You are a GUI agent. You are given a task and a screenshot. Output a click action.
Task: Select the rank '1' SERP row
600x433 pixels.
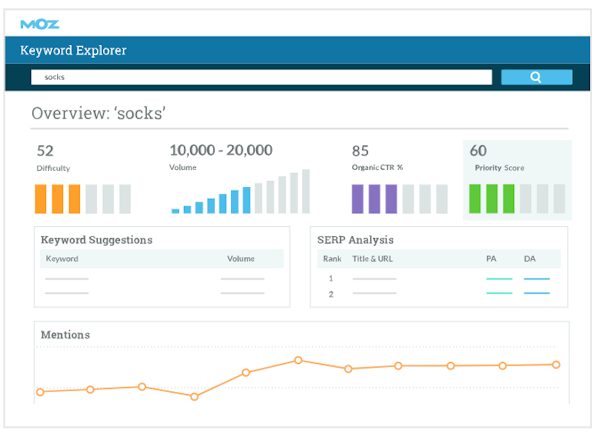(439, 278)
